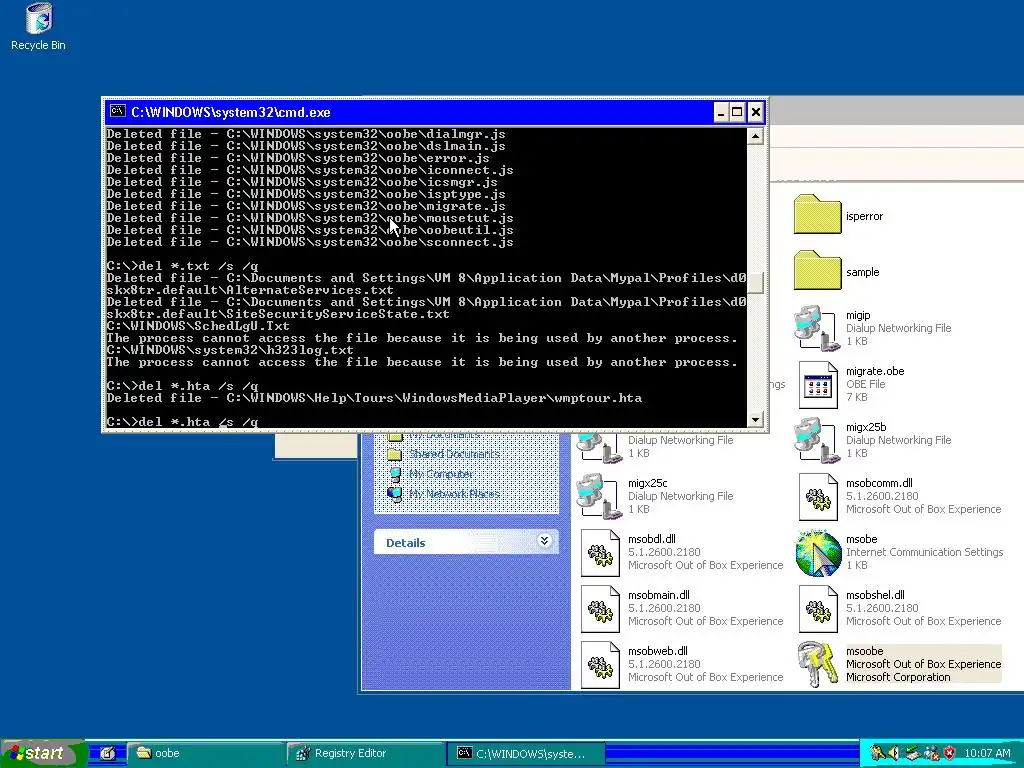Select the msobdl.dll file icon
The height and width of the screenshot is (768, 1024).
click(600, 553)
